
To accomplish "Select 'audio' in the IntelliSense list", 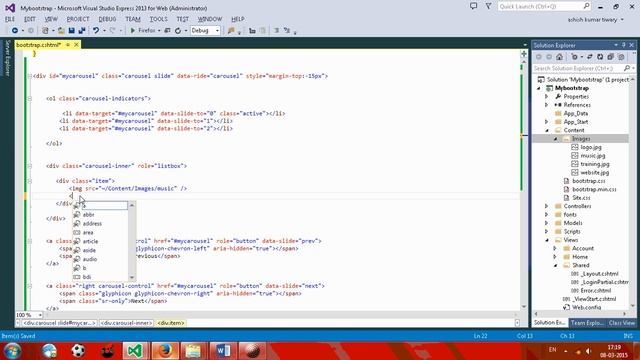I will 90,259.
